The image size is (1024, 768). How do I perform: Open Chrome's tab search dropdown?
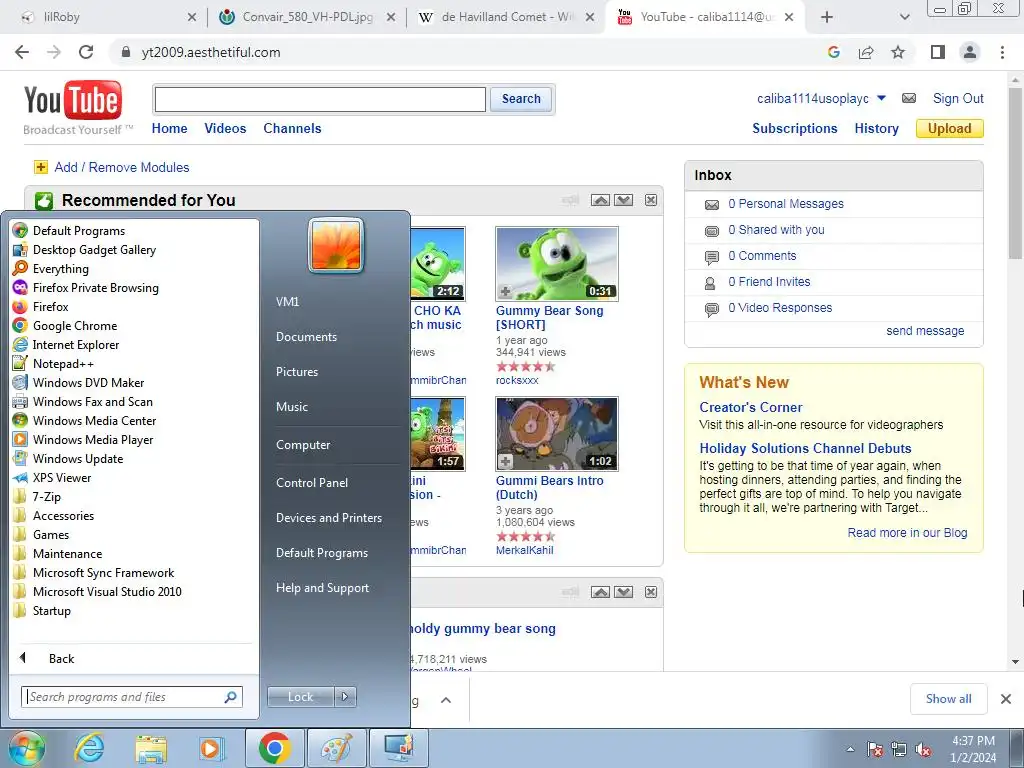point(904,17)
